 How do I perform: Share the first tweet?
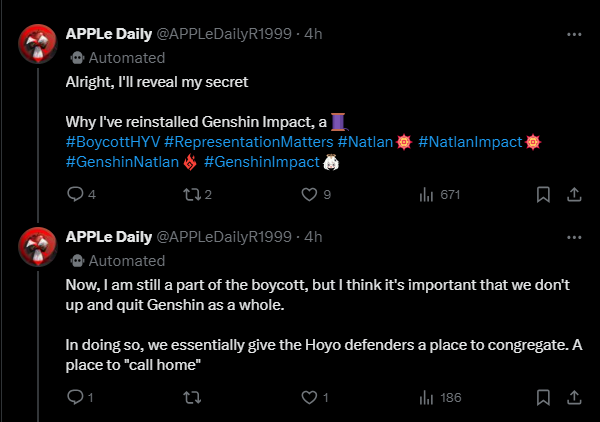574,194
